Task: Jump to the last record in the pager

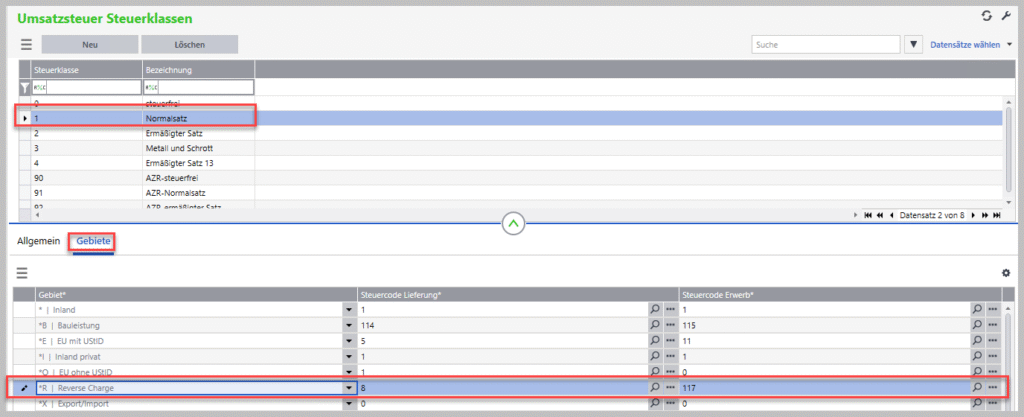Action: [x=997, y=215]
